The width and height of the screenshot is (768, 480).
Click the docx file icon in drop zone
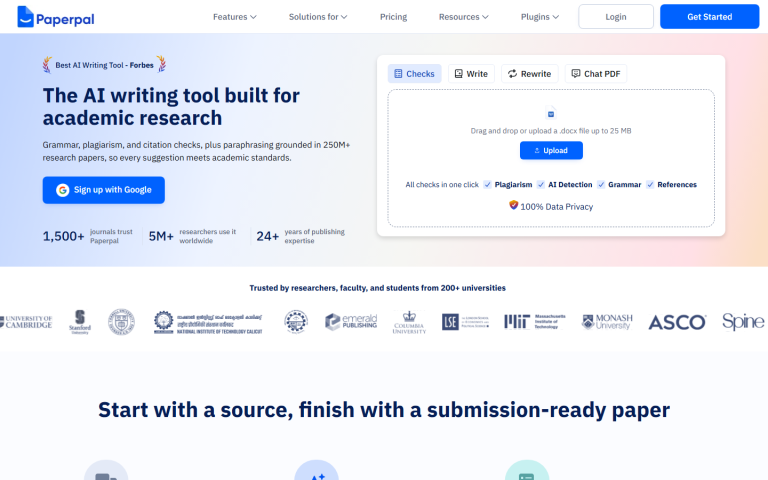click(x=551, y=113)
